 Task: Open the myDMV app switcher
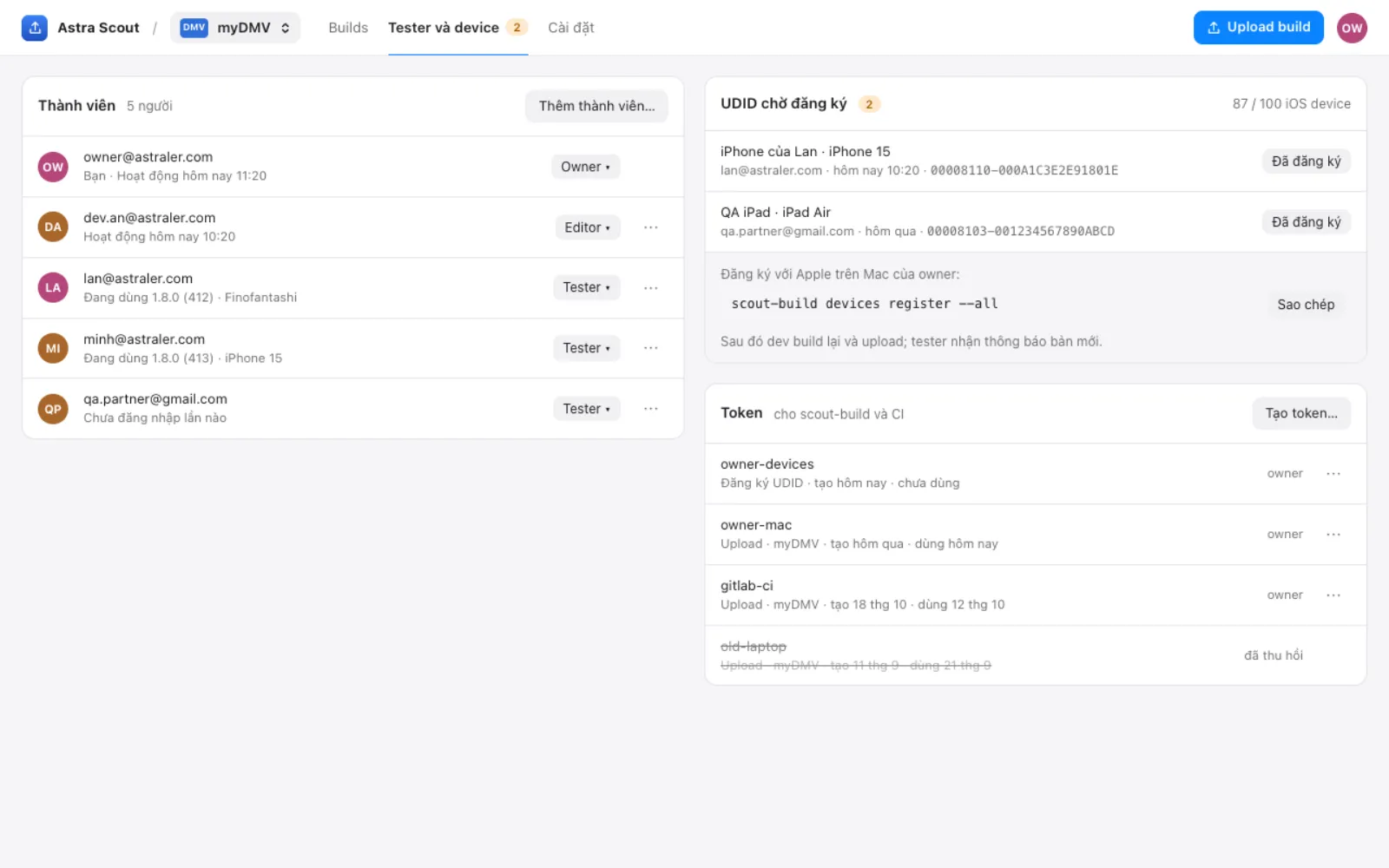[x=235, y=28]
